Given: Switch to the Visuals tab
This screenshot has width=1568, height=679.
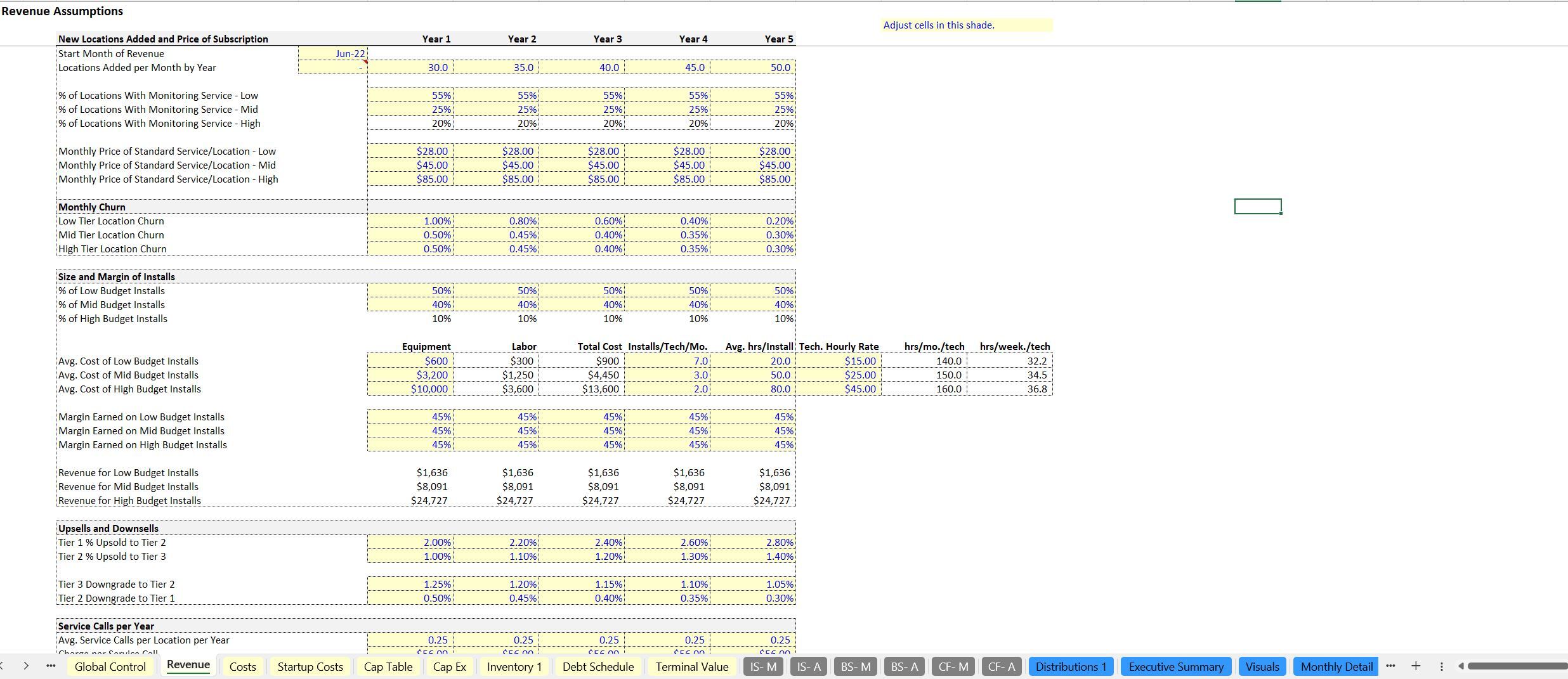Looking at the screenshot, I should tap(1262, 666).
